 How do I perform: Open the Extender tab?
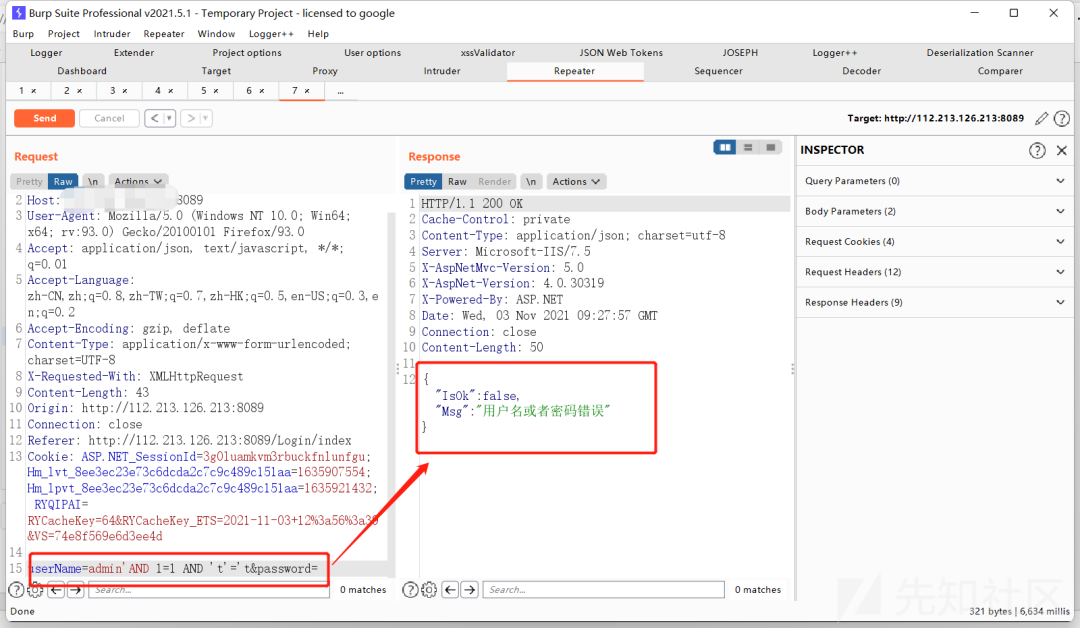[x=134, y=52]
